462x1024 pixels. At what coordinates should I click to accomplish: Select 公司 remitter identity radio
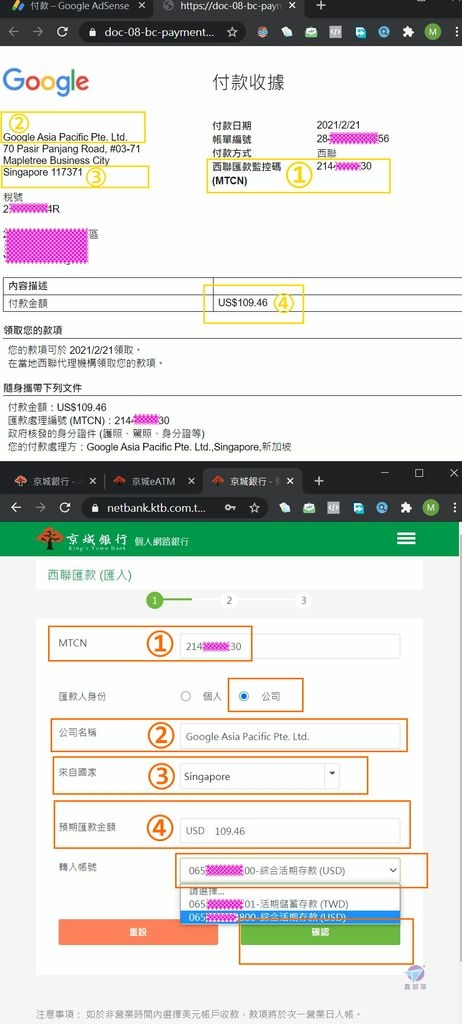click(x=244, y=696)
